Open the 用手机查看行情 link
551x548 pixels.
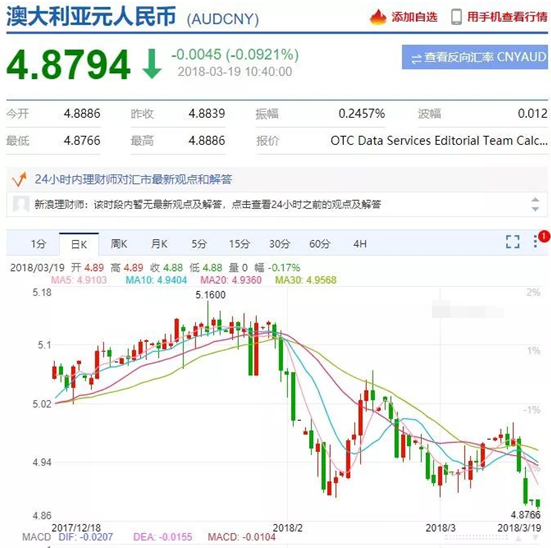coord(507,17)
